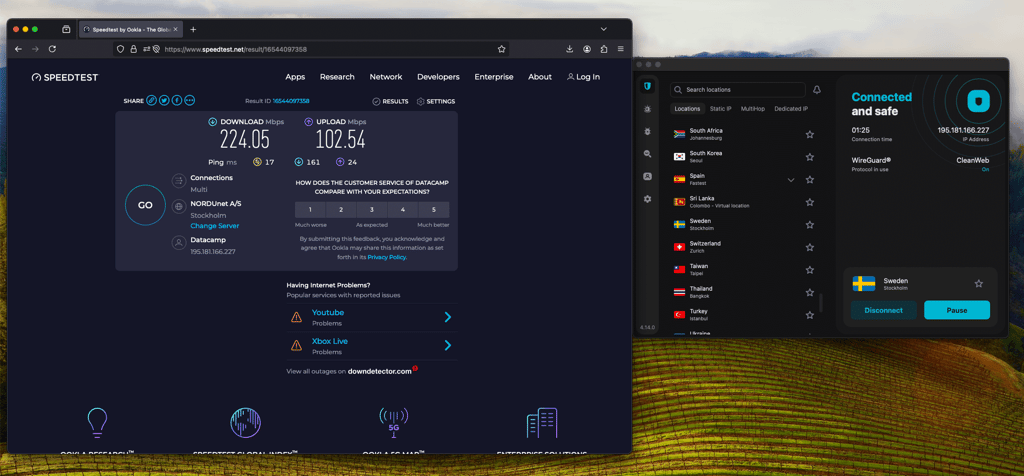Screen dimensions: 1024x476
Task: Open Developers menu on Speedtest
Action: point(438,76)
